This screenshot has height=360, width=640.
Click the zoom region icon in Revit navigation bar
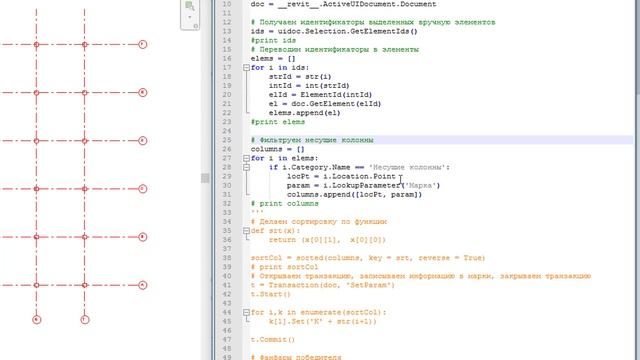coord(190,6)
